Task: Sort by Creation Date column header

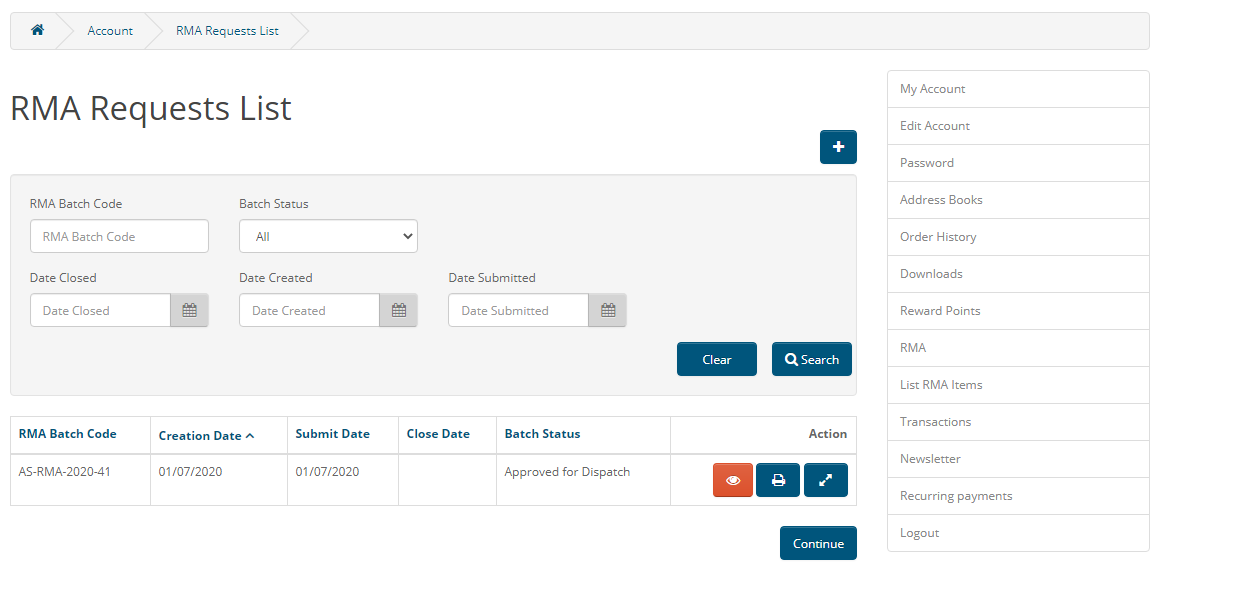Action: click(x=206, y=435)
